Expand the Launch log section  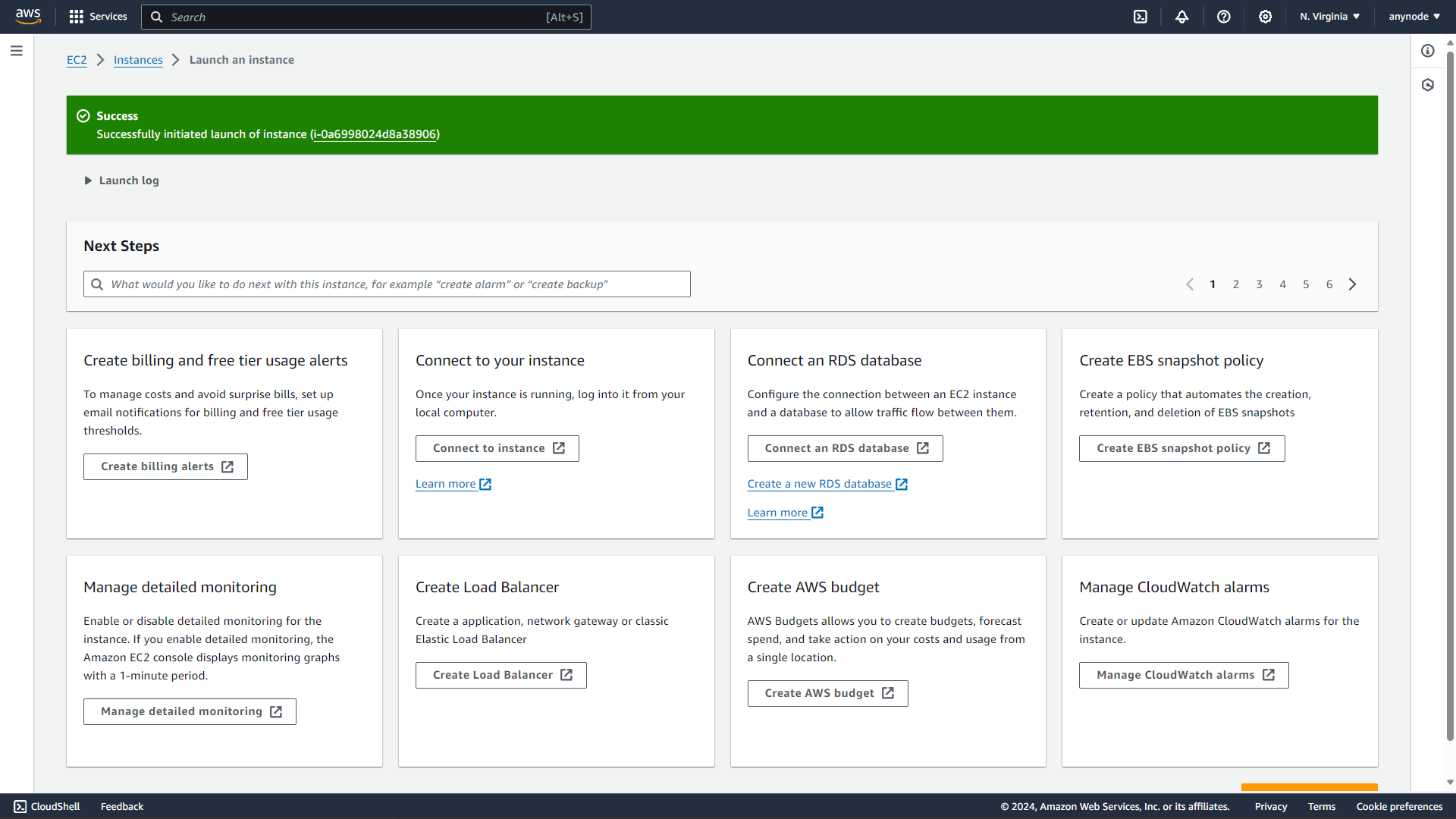(121, 180)
